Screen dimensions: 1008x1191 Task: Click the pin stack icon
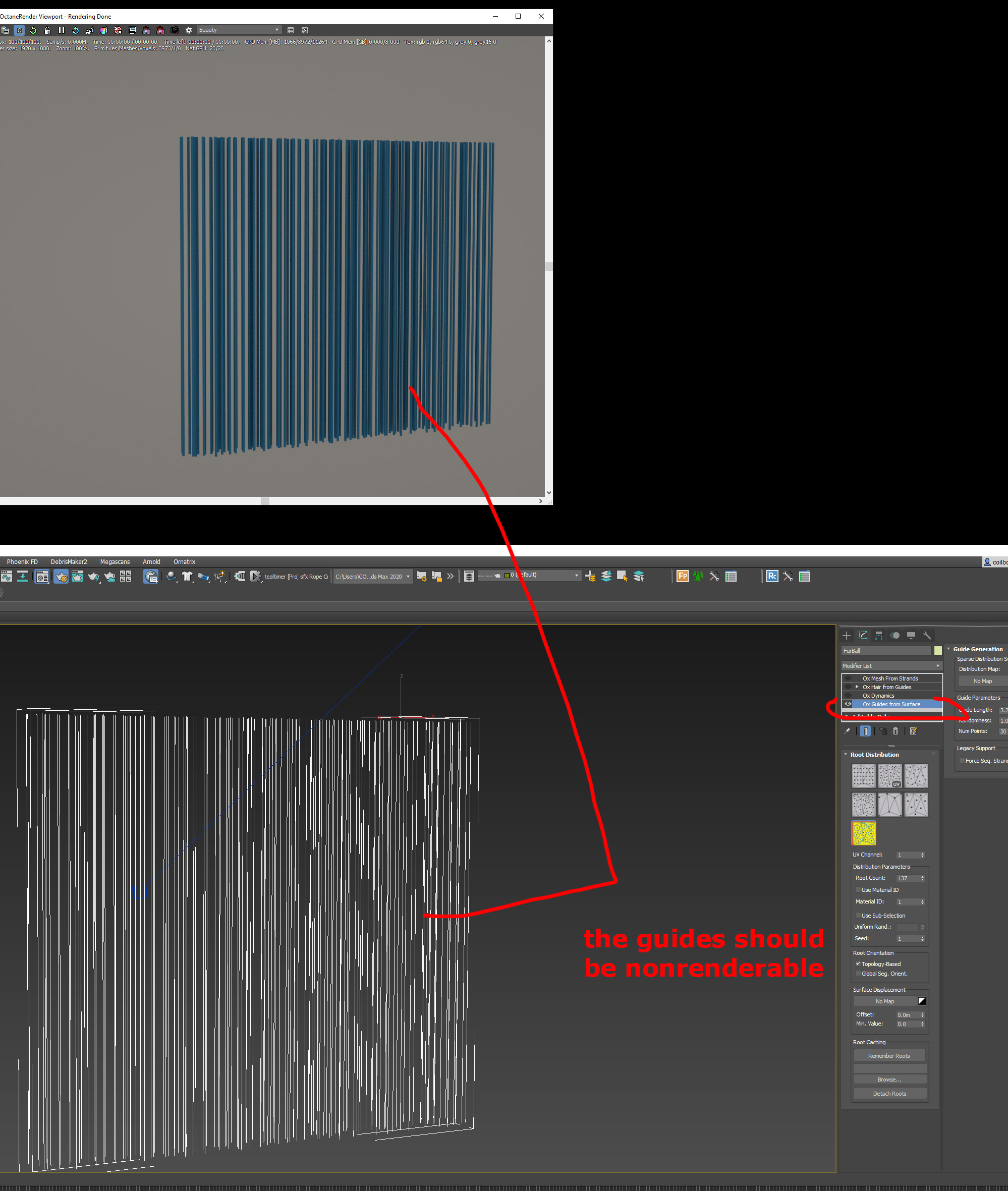[x=847, y=731]
